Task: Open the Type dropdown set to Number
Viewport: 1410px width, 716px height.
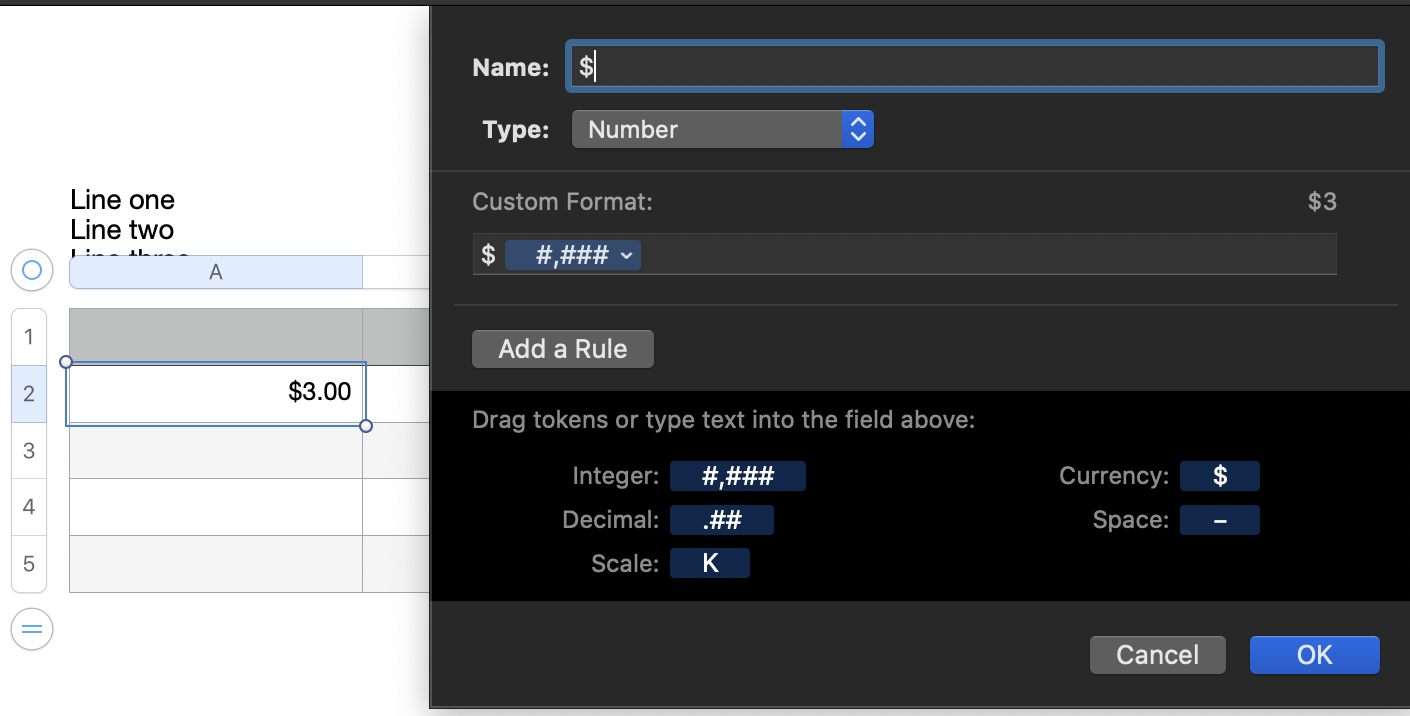Action: (x=722, y=129)
